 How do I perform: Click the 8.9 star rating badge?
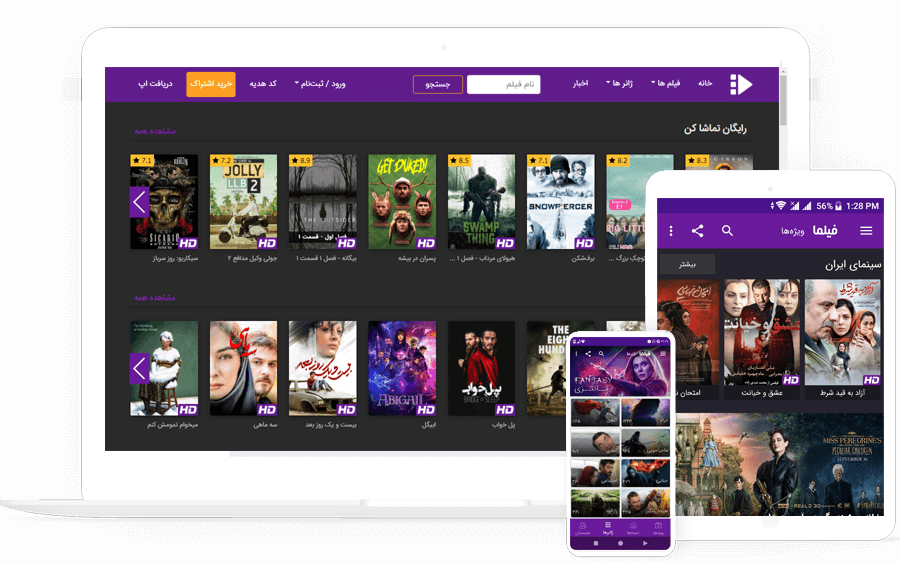(x=300, y=161)
